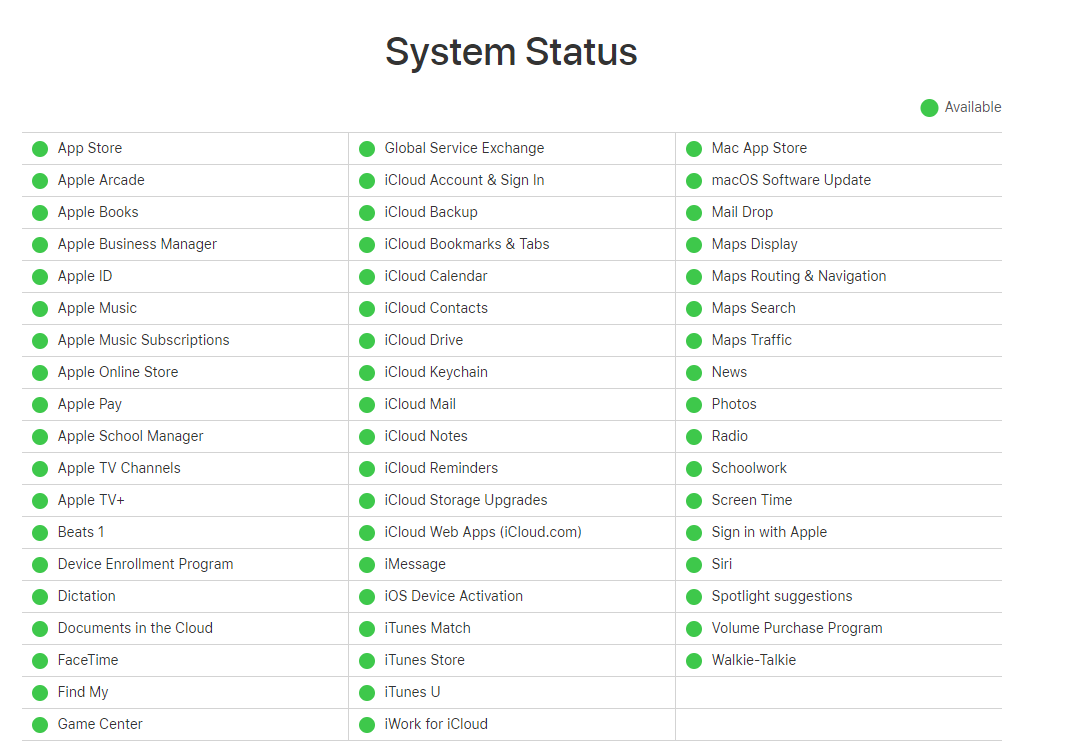1082x745 pixels.
Task: Click the green dot beside Maps Search
Action: tap(694, 309)
